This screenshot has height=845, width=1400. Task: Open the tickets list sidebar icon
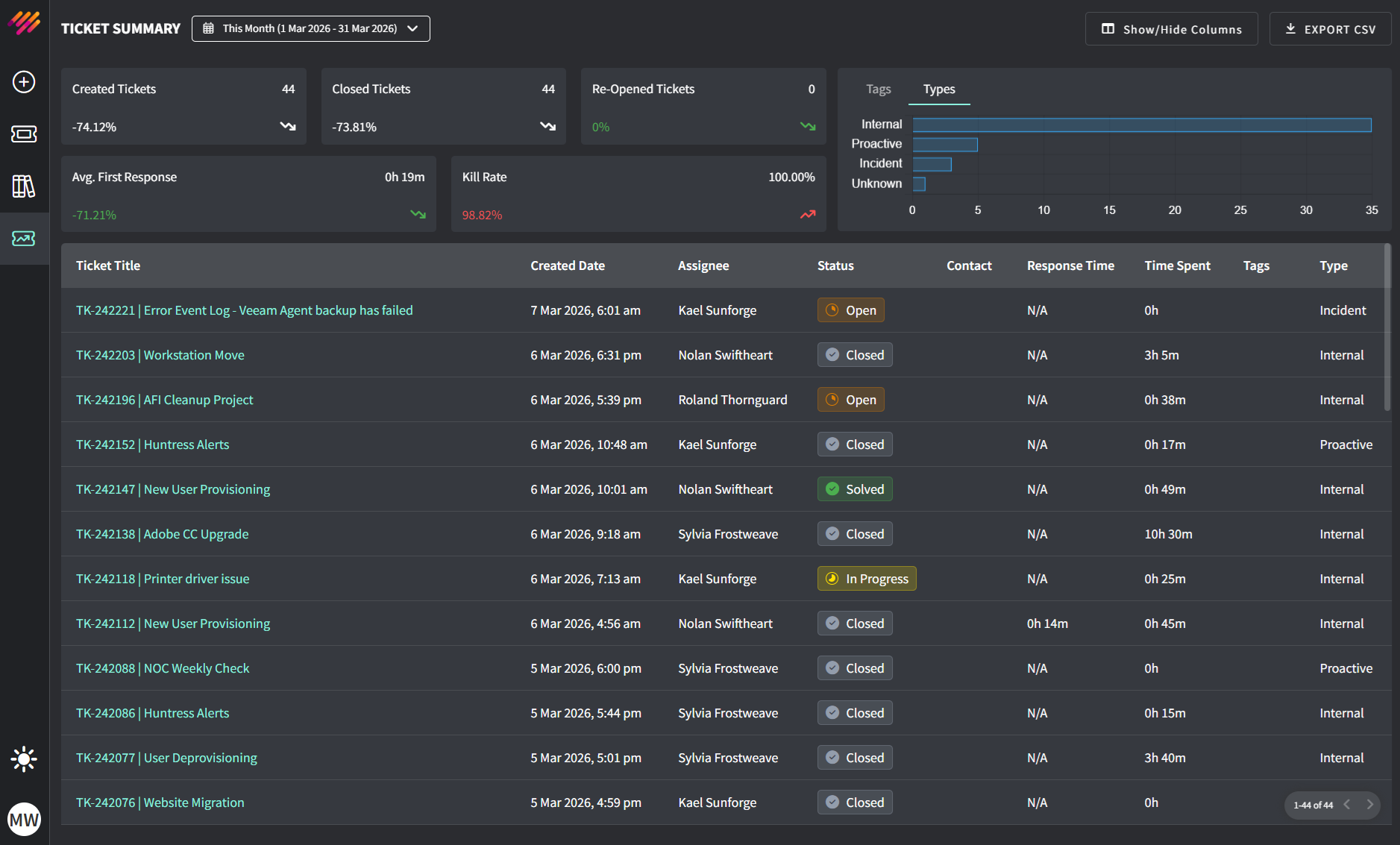click(24, 134)
